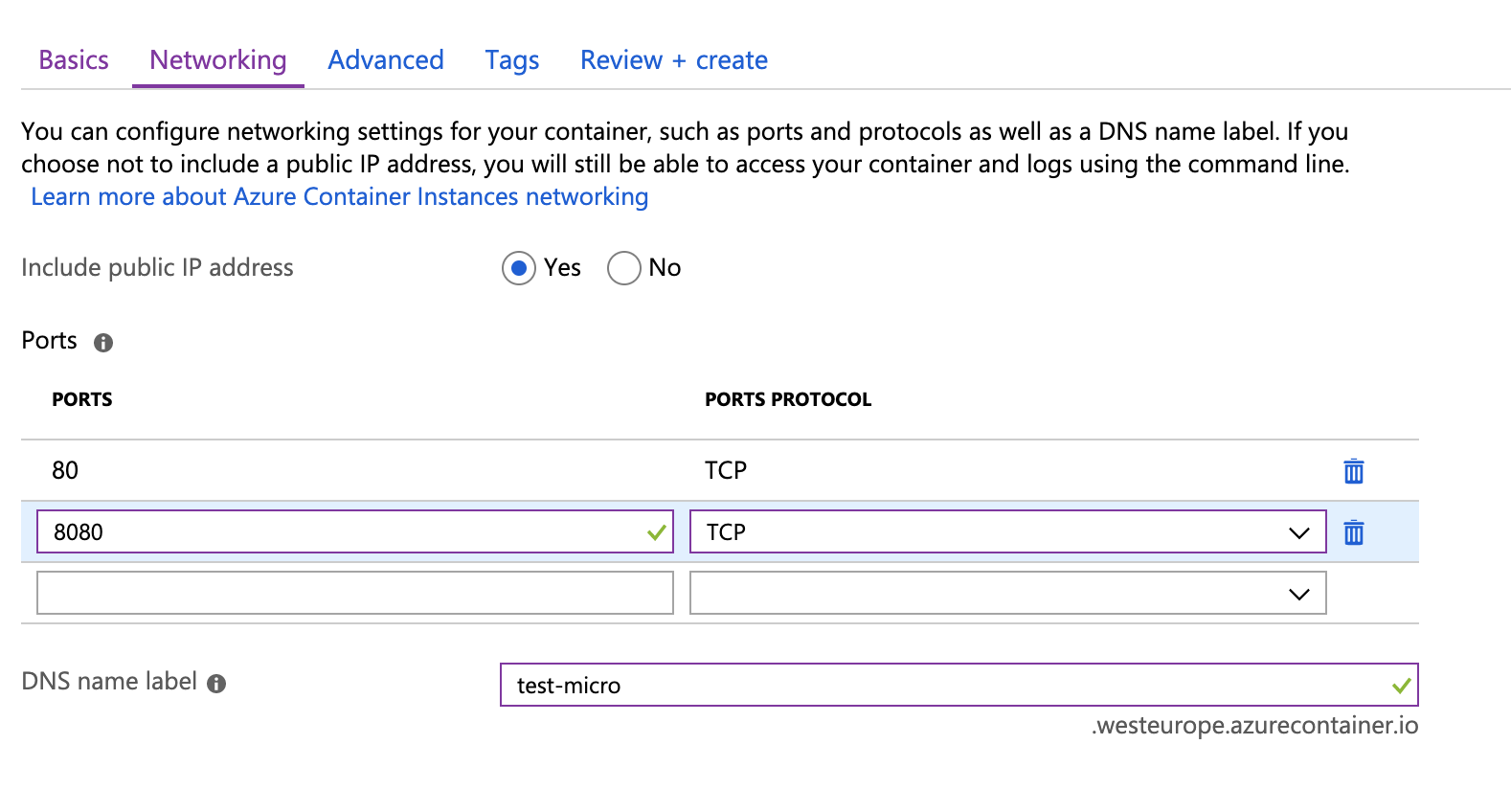This screenshot has width=1511, height=812.
Task: Select the Networking tab
Action: click(218, 60)
